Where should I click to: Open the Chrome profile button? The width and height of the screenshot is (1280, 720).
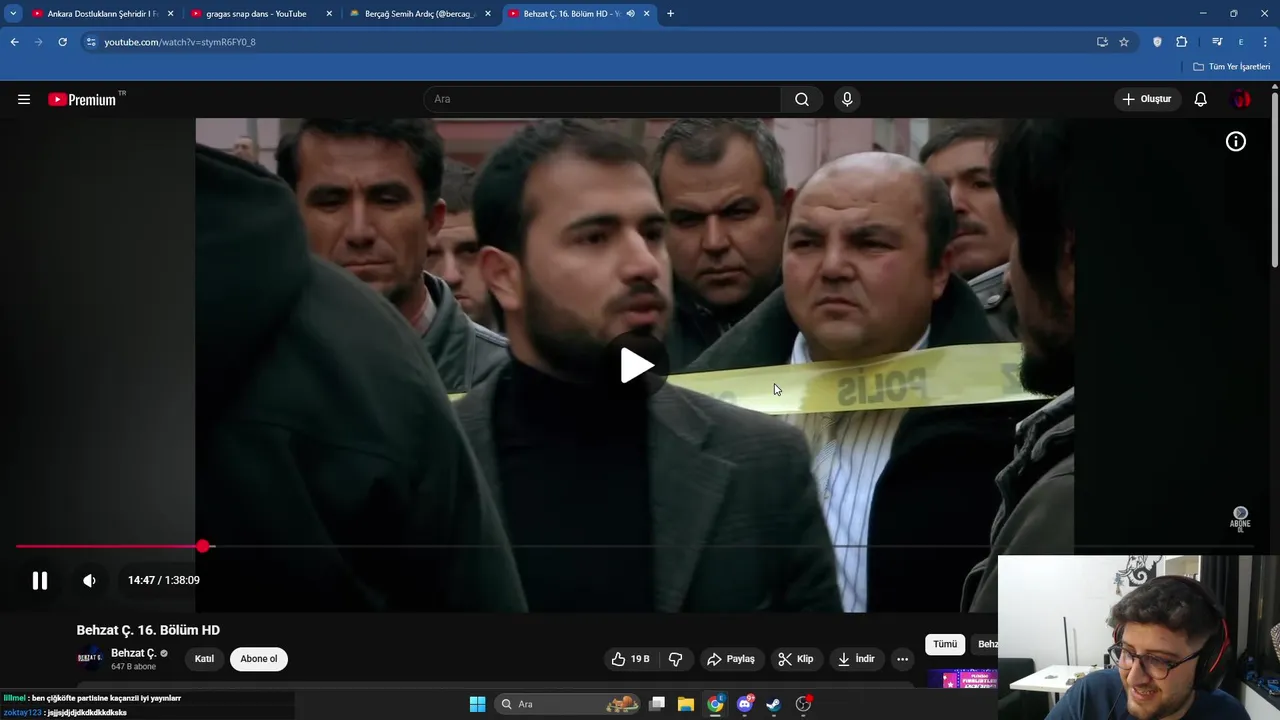(x=1241, y=42)
